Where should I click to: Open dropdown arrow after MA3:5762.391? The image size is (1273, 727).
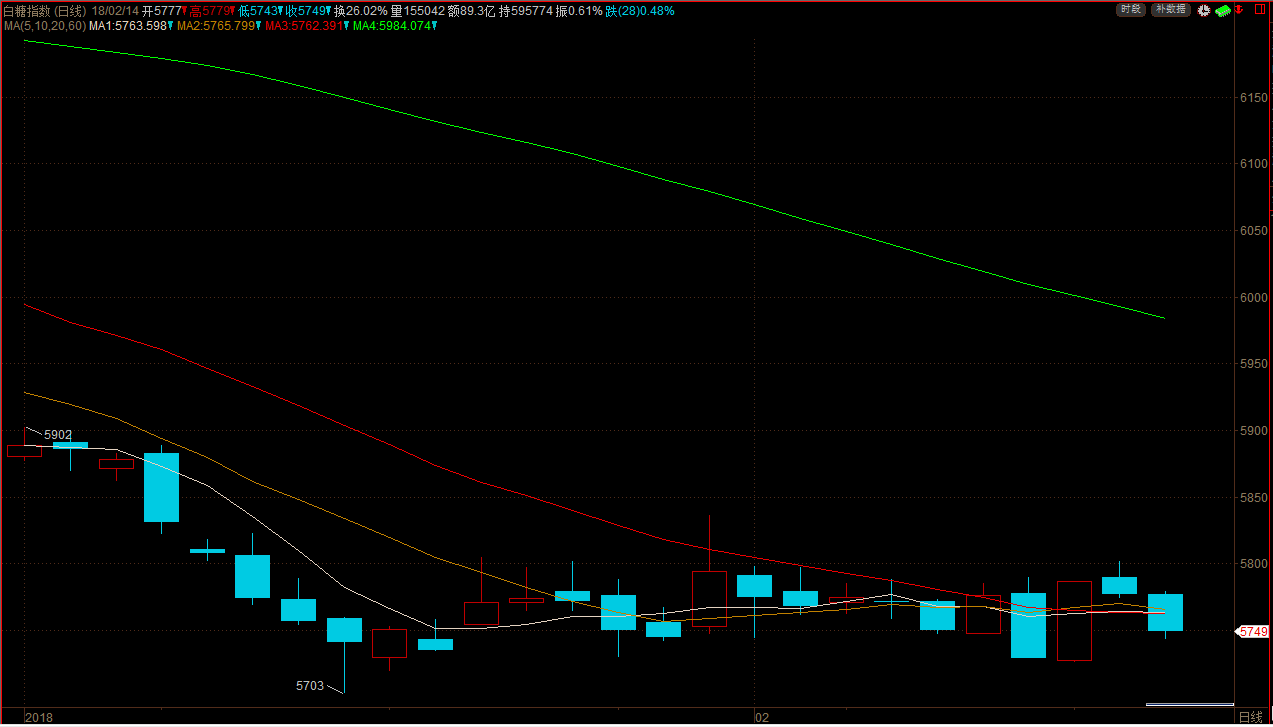tap(346, 25)
